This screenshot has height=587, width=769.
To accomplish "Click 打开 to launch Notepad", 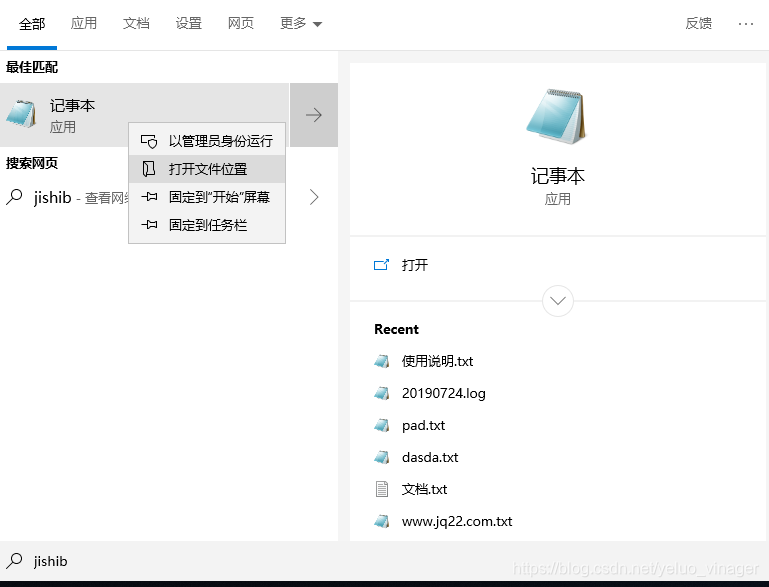I will pos(414,265).
